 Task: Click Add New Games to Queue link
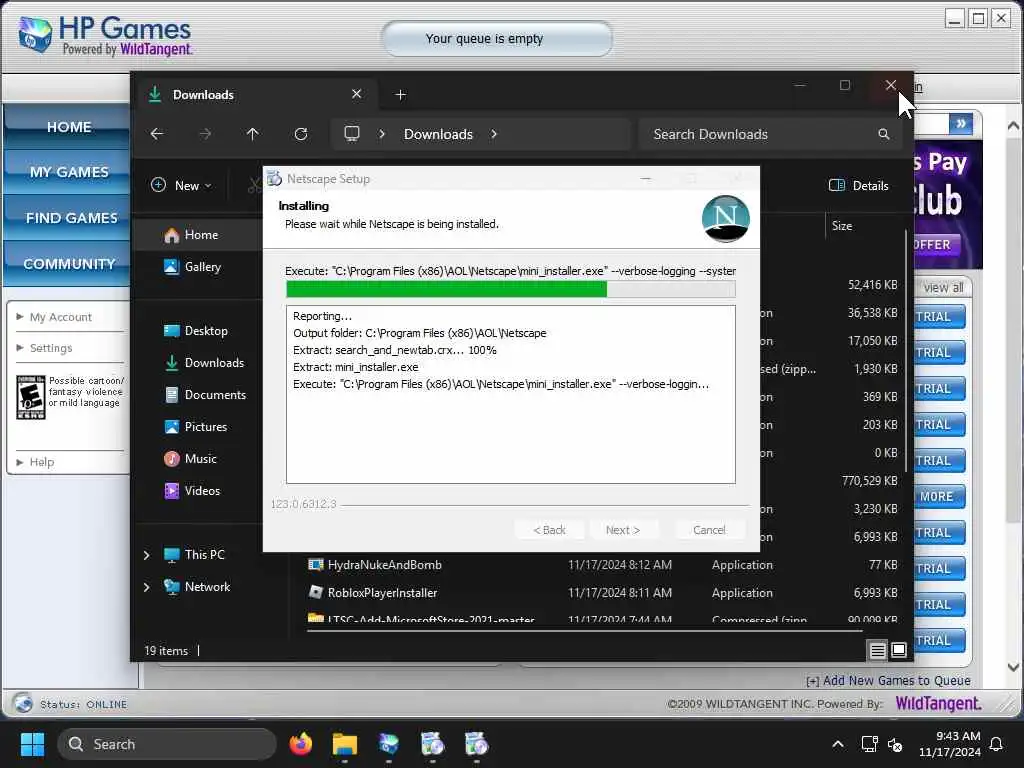(888, 680)
